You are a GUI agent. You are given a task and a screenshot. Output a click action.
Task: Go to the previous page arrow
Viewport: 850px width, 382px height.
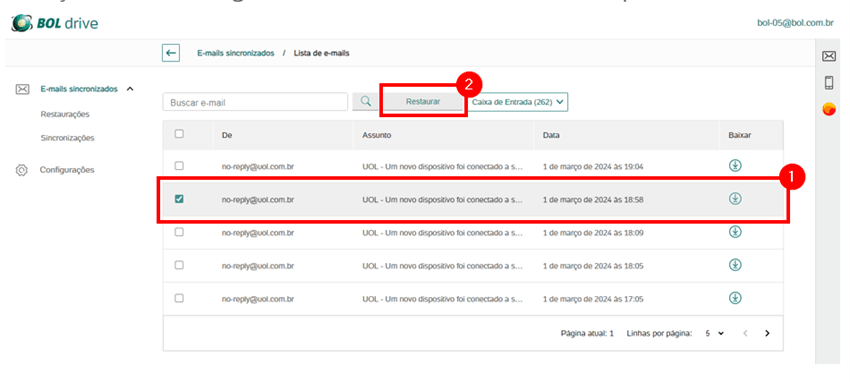point(745,333)
